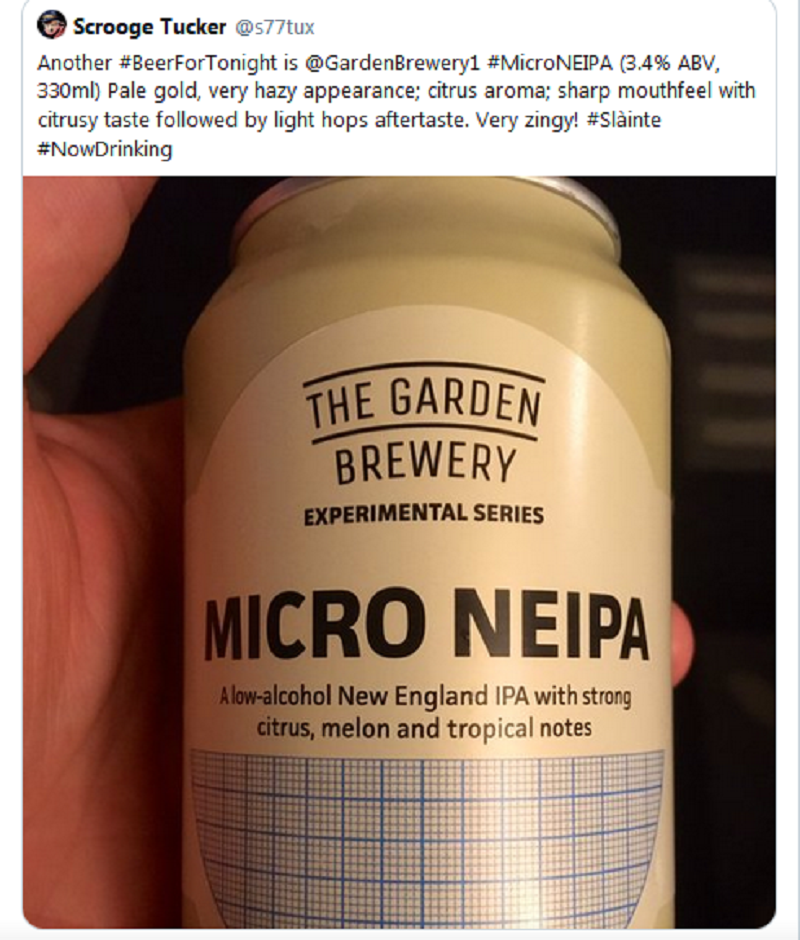Open the #BeerForTonight hashtag

pos(194,62)
